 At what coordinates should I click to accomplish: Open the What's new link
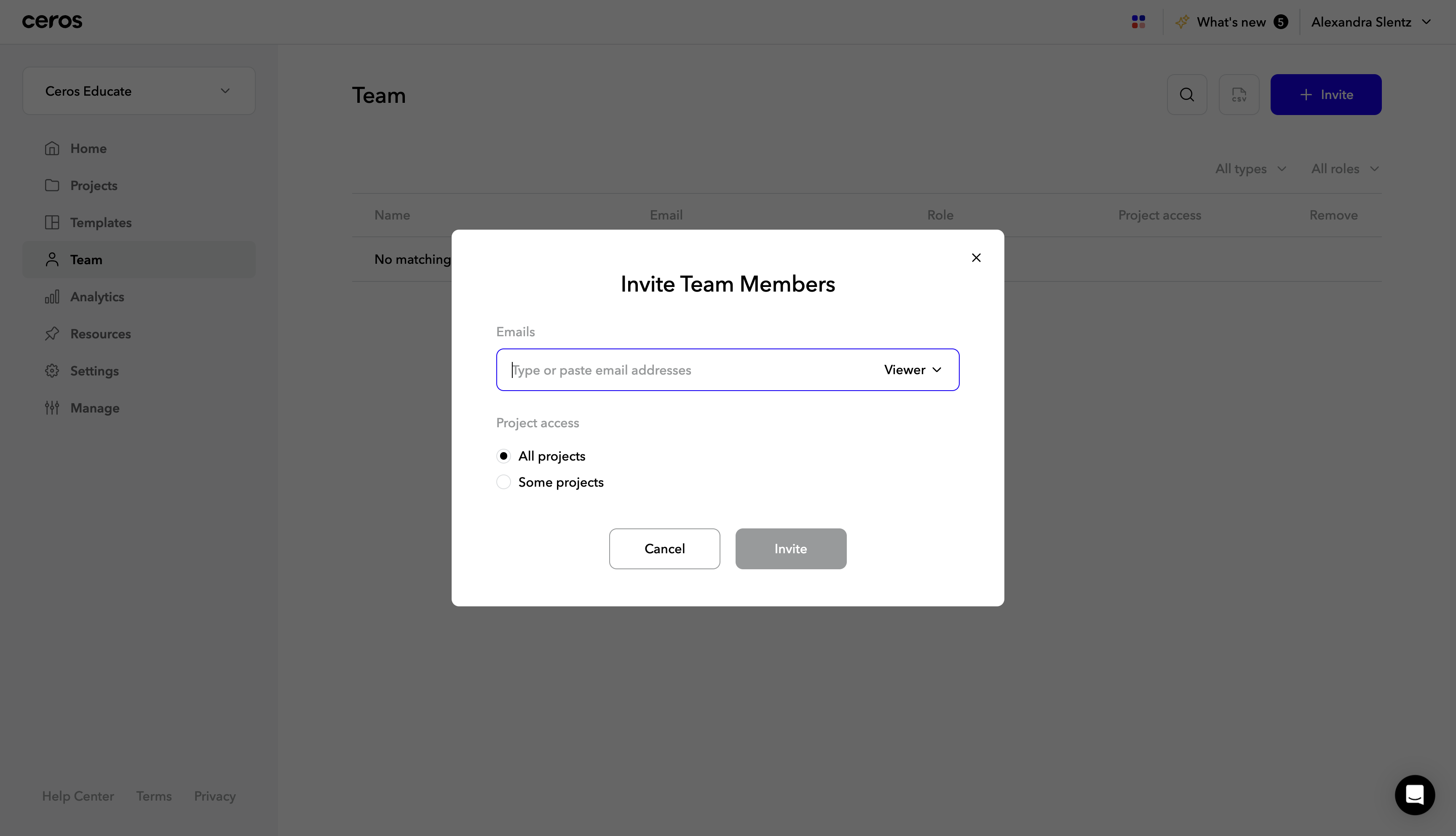click(x=1231, y=22)
